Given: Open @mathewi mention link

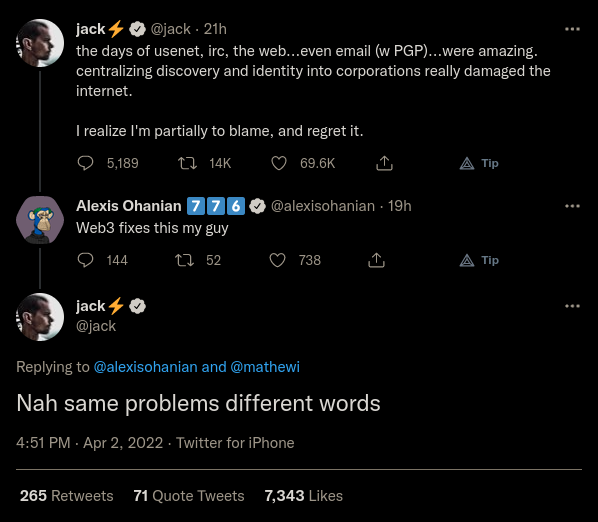Looking at the screenshot, I should 265,367.
